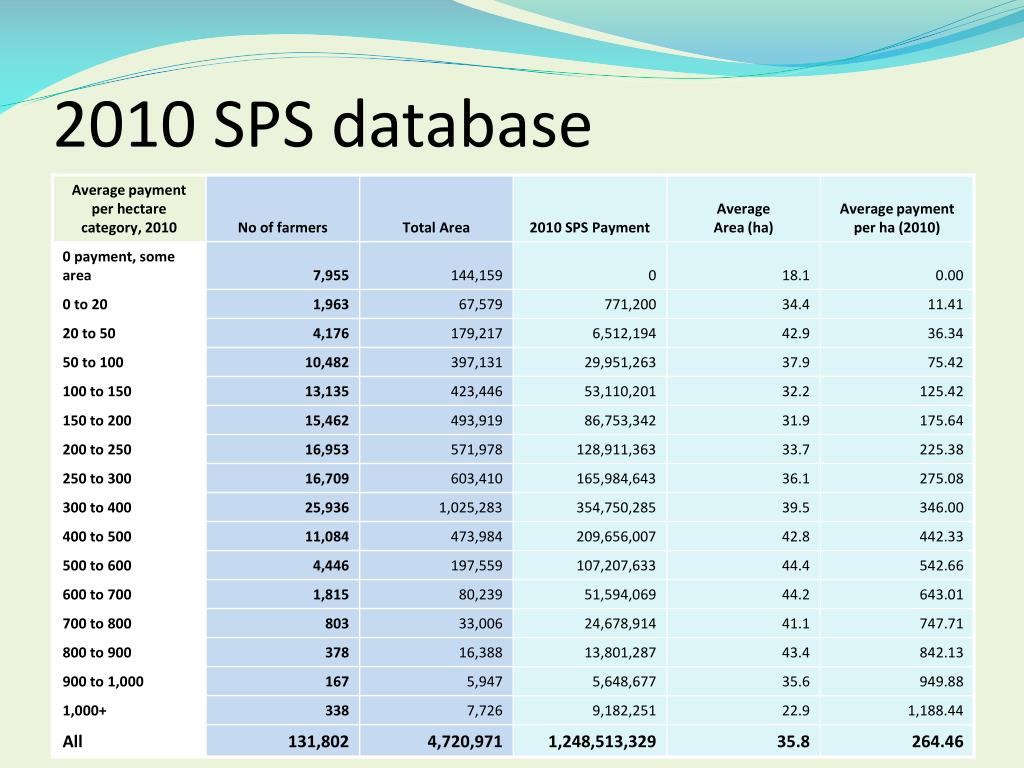Click farmers count cell '13,135'
Image resolution: width=1024 pixels, height=768 pixels.
coord(327,392)
